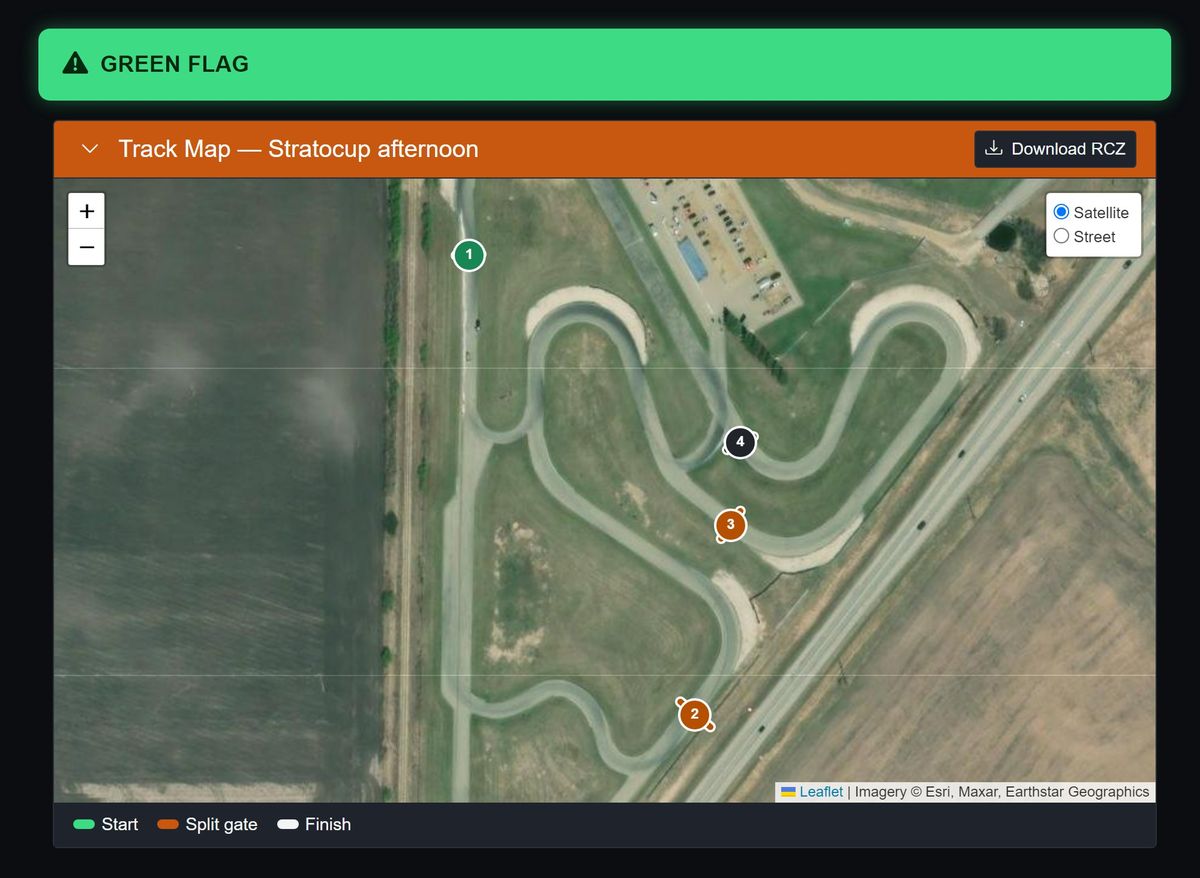Click the Finish legend label
The height and width of the screenshot is (878, 1200).
tap(328, 825)
